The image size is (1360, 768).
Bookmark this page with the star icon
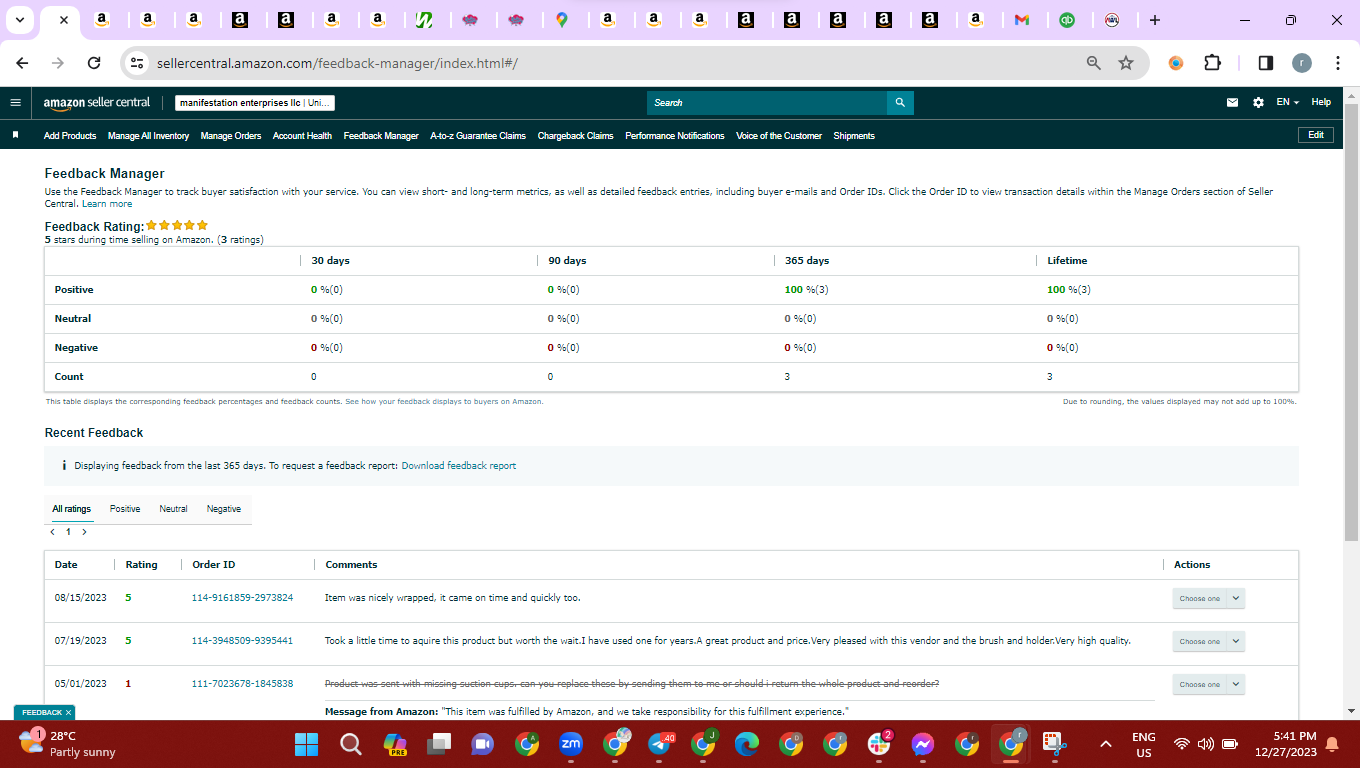coord(1126,63)
